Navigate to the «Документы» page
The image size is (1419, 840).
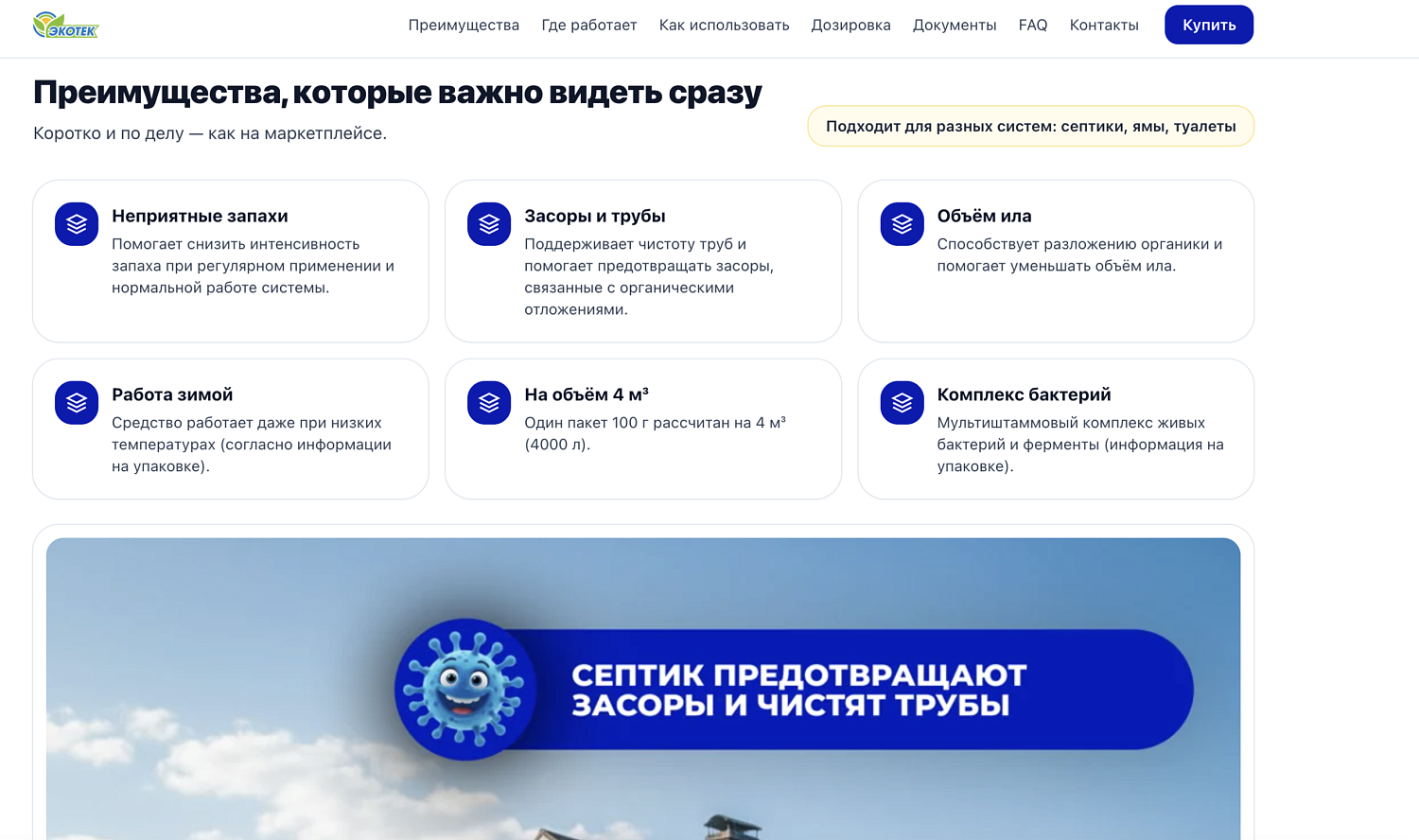pos(955,25)
